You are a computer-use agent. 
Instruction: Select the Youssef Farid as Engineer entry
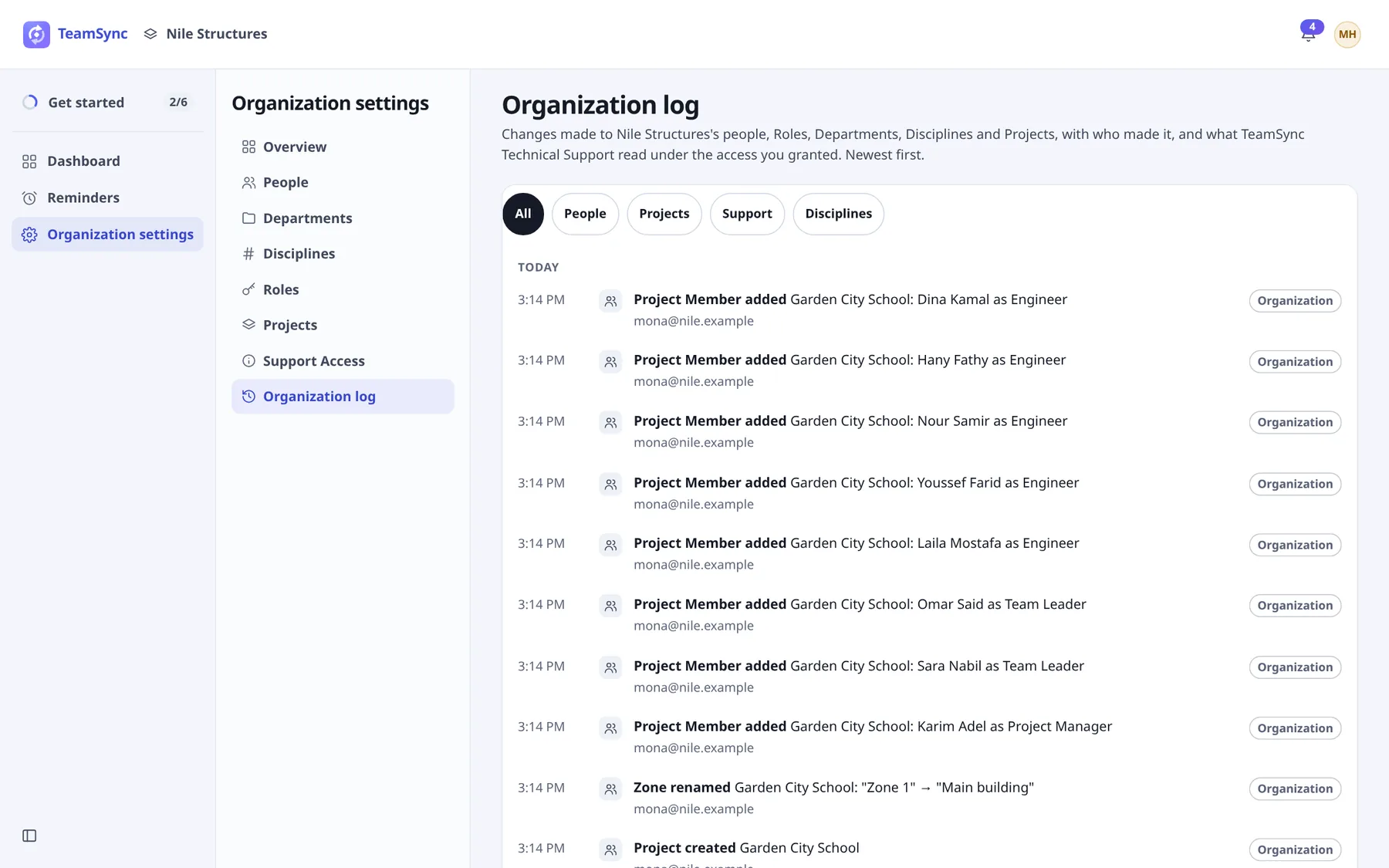(929, 493)
